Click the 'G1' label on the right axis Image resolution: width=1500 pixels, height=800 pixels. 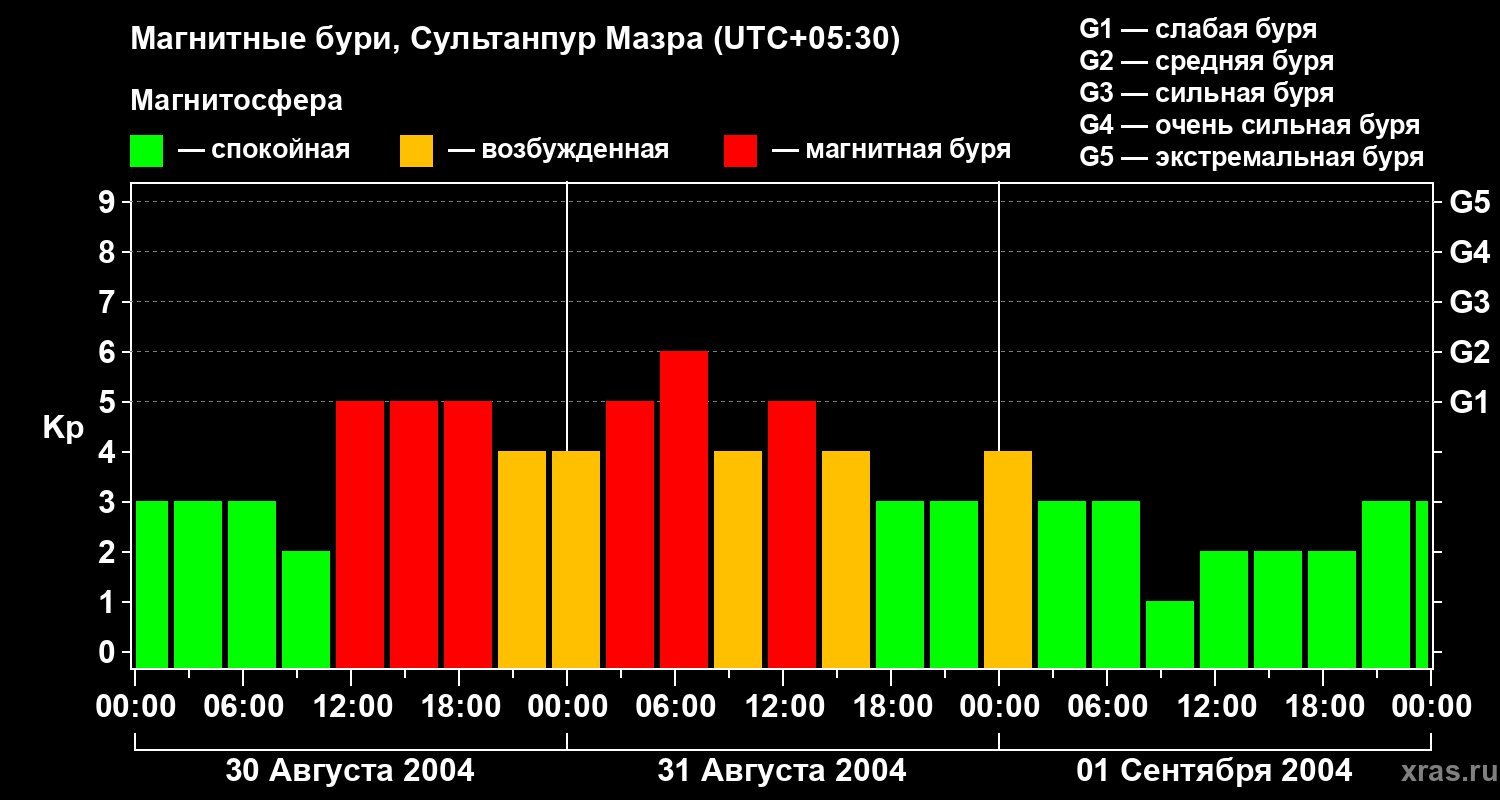(1470, 402)
